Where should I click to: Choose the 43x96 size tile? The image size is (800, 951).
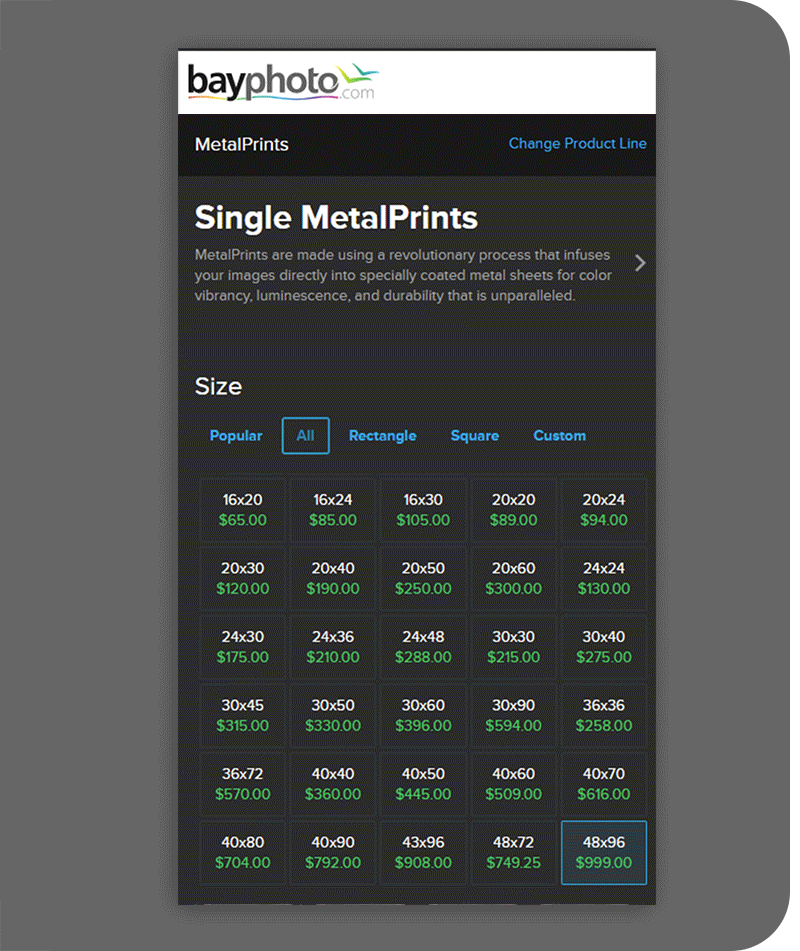tap(423, 852)
